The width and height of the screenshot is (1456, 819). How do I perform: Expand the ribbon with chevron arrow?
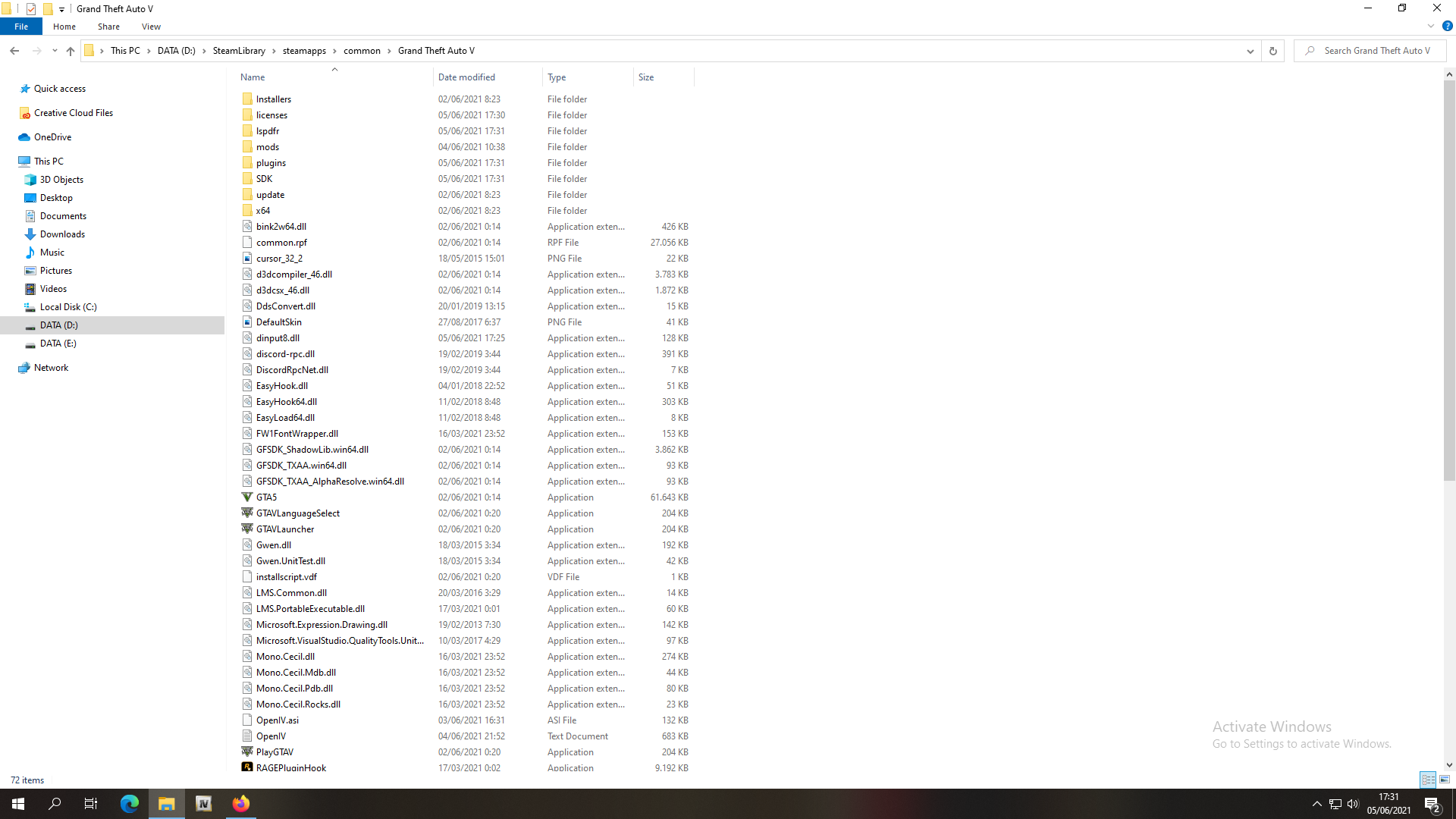[x=1431, y=26]
